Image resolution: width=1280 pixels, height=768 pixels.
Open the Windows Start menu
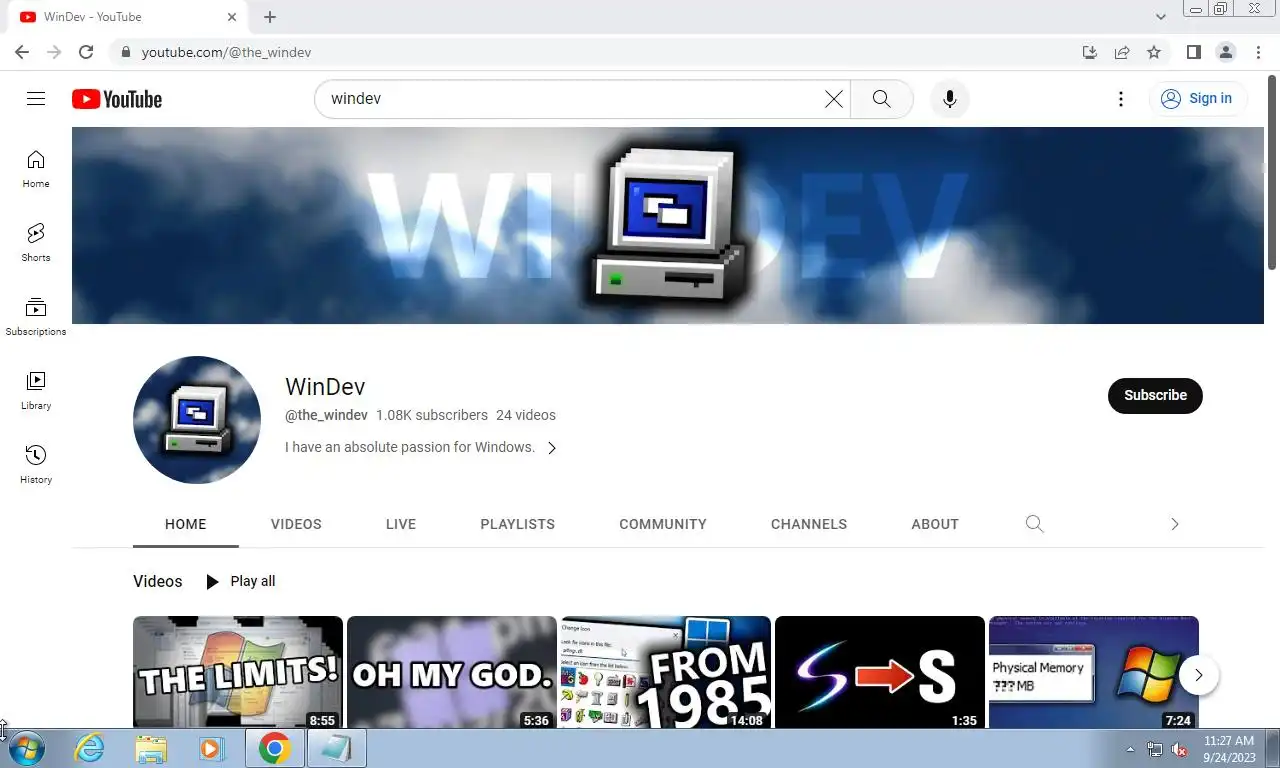tap(27, 748)
